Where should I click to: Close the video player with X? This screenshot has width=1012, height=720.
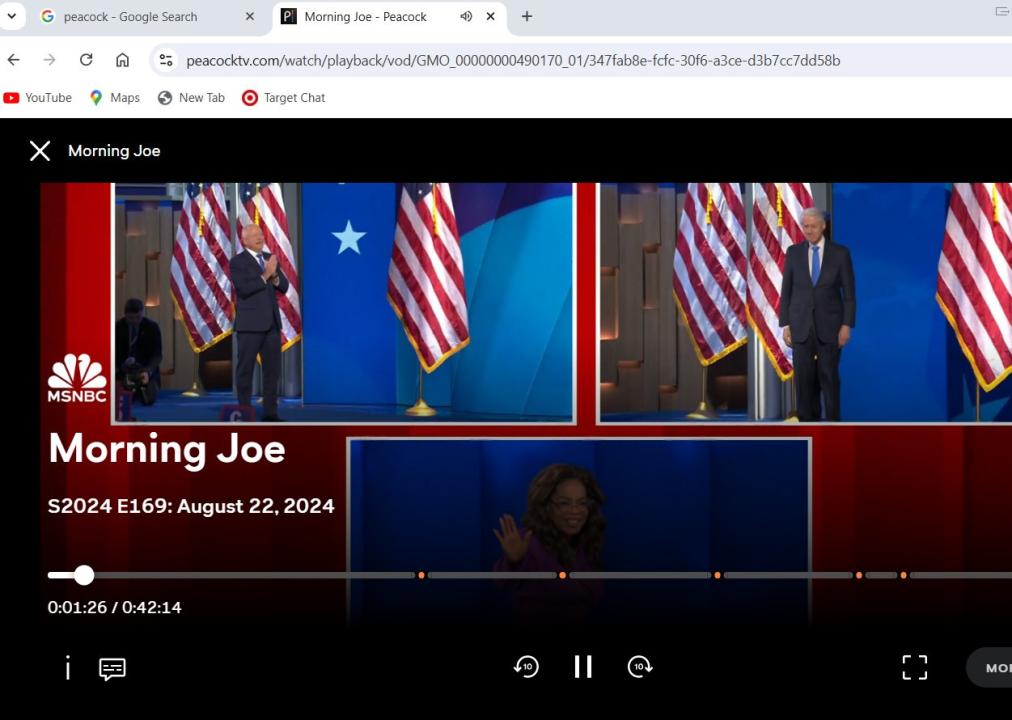(40, 151)
